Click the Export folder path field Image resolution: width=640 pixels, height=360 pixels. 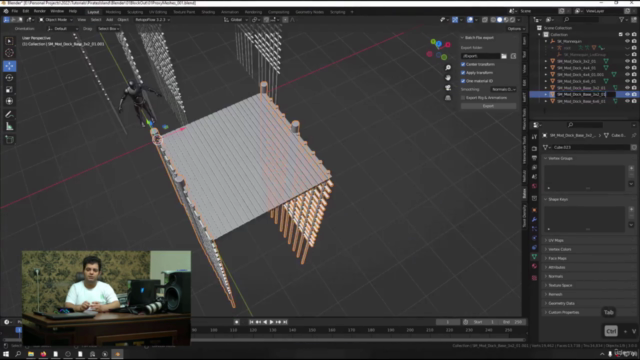point(480,56)
